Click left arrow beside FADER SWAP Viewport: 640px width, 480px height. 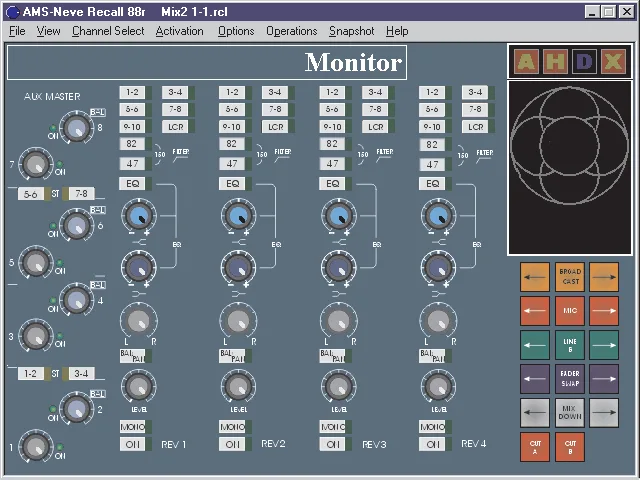tap(535, 379)
